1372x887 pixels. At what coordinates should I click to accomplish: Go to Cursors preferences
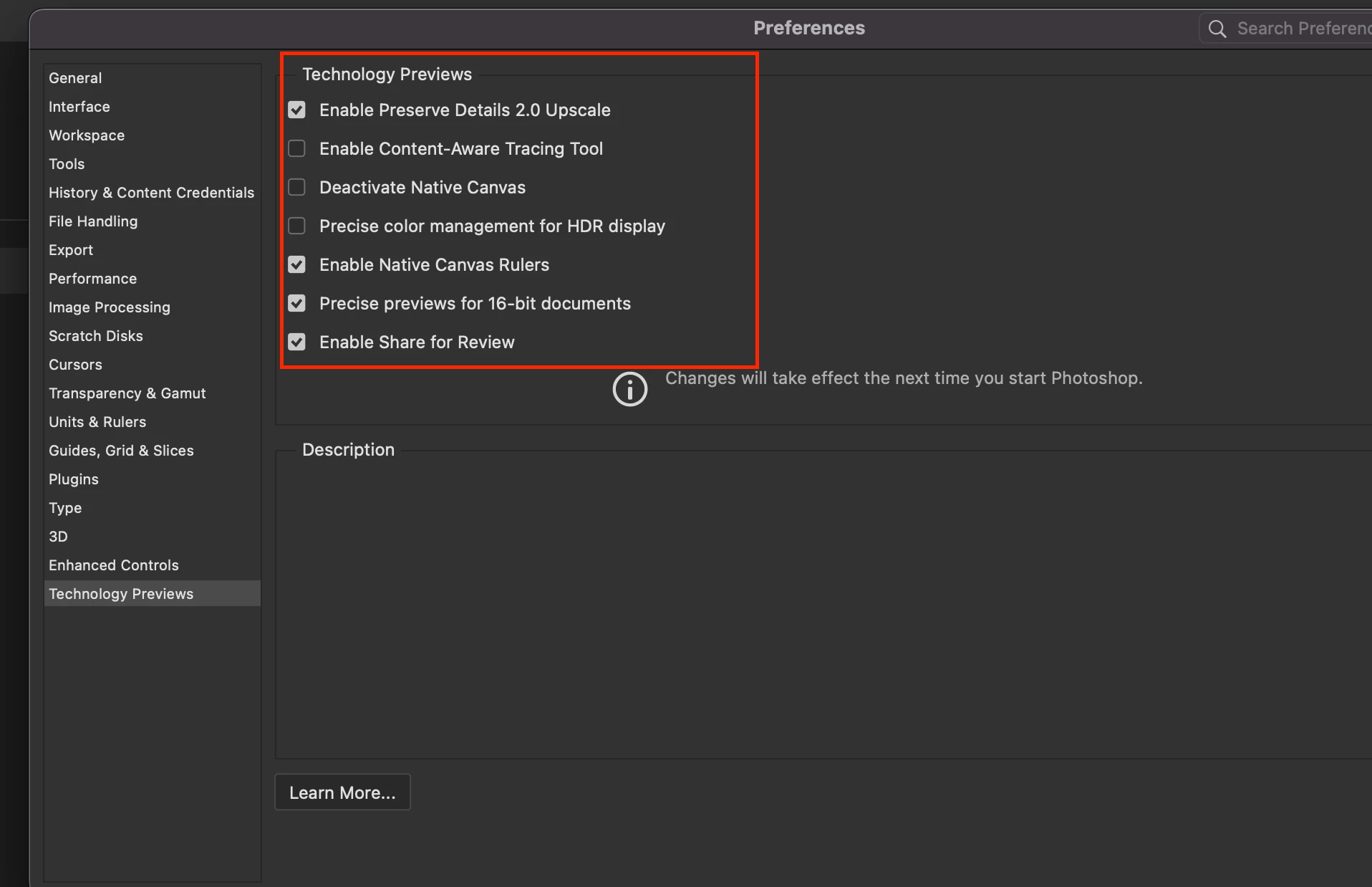click(152, 364)
